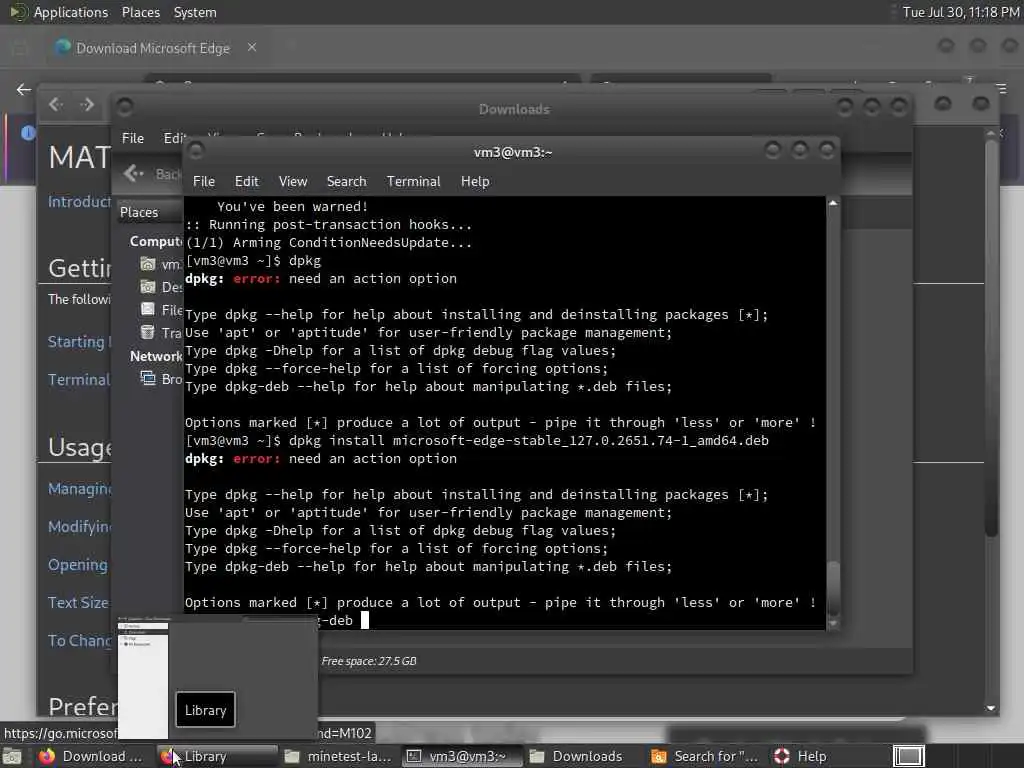The height and width of the screenshot is (768, 1024).
Task: Close the Download Microsoft Edge browser tab
Action: point(251,47)
